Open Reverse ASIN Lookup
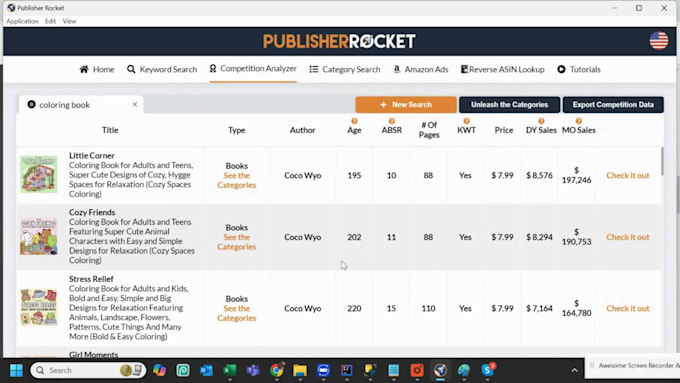Image resolution: width=680 pixels, height=383 pixels. pyautogui.click(x=502, y=69)
